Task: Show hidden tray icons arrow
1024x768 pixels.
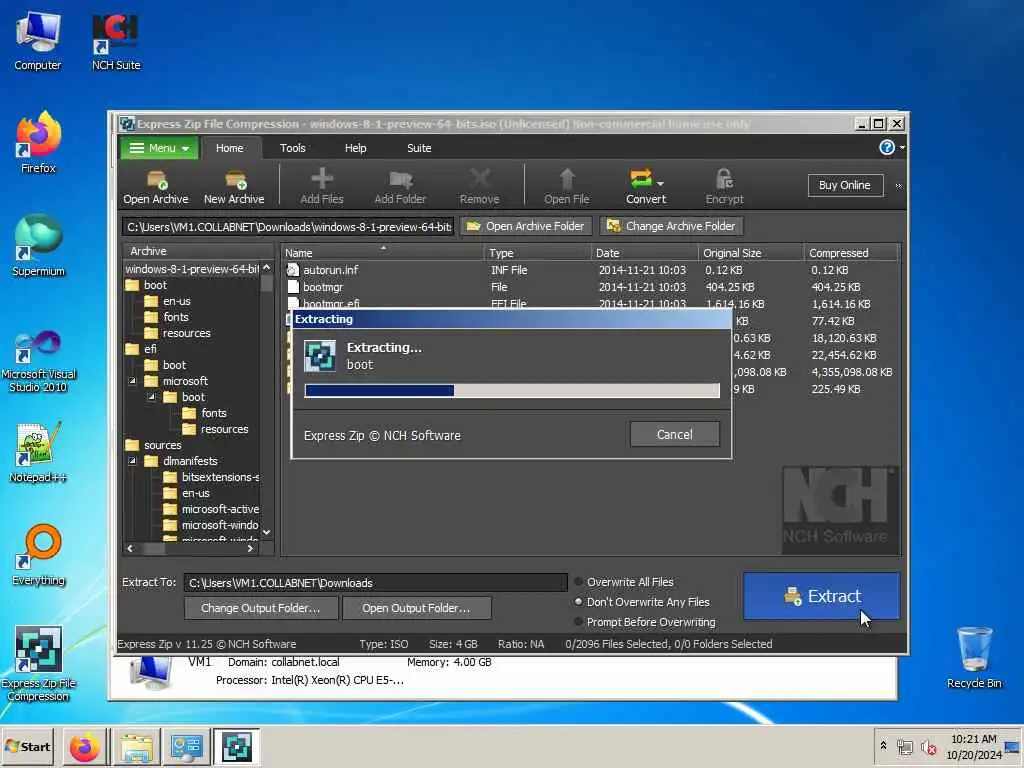Action: click(883, 745)
